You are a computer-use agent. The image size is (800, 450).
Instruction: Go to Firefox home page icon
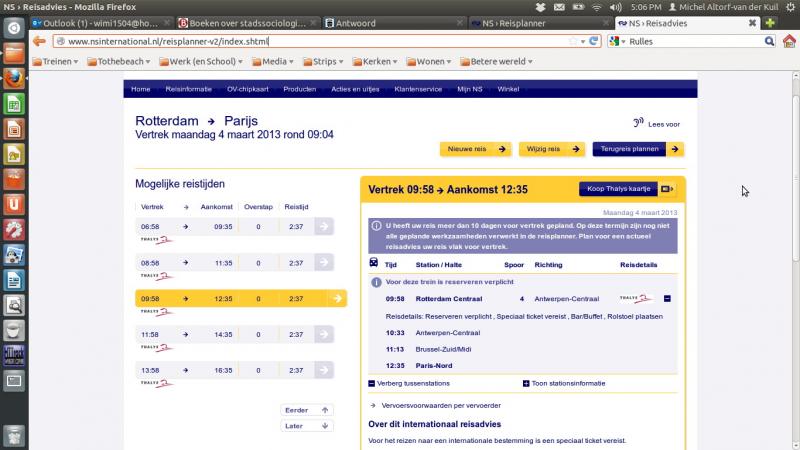click(x=789, y=41)
